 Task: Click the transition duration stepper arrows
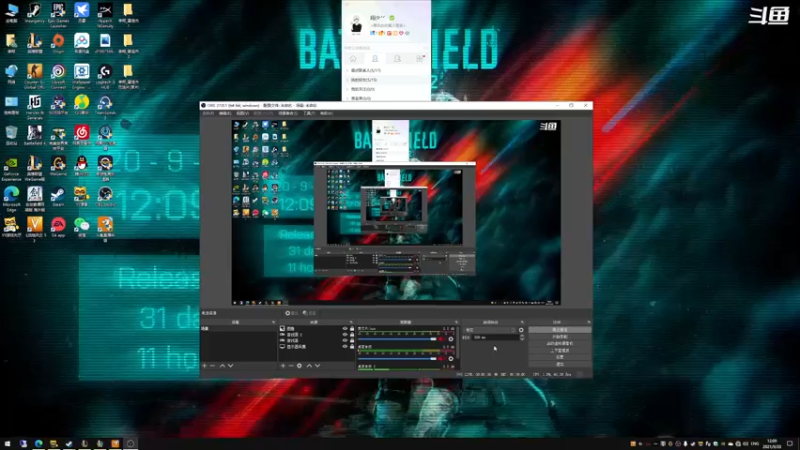pos(521,337)
